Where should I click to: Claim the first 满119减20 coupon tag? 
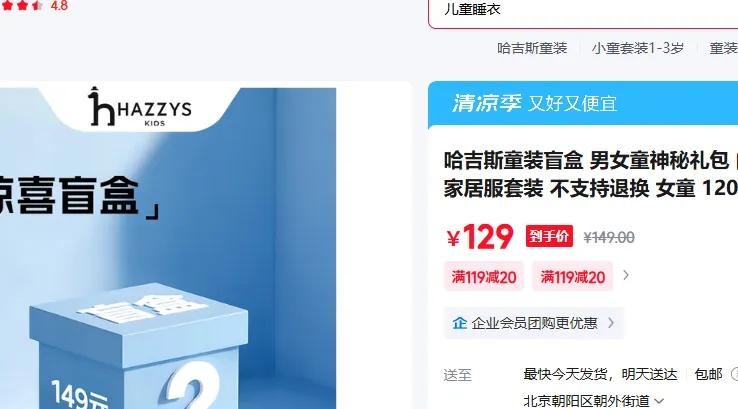pyautogui.click(x=484, y=276)
